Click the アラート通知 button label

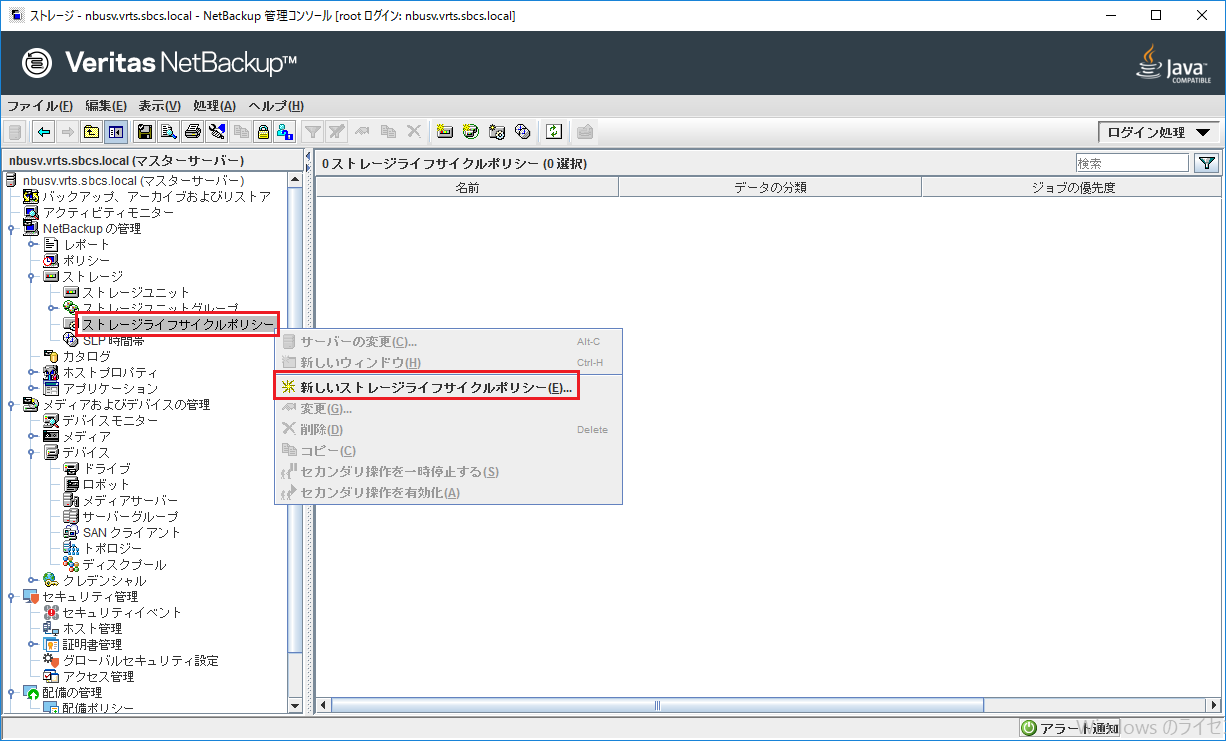coord(1079,728)
